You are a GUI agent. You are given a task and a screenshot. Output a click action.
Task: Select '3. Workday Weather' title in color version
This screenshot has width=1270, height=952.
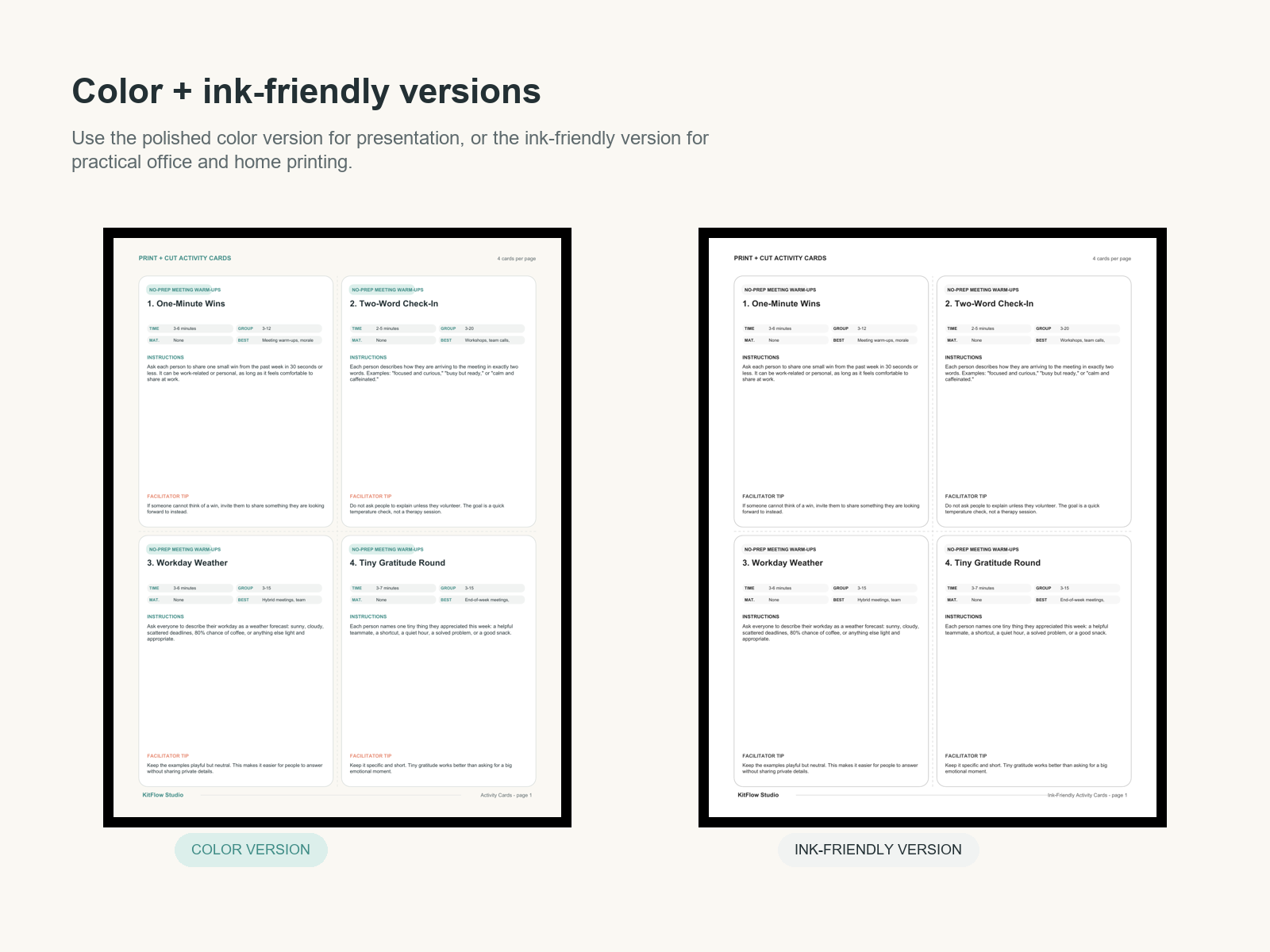coord(187,563)
